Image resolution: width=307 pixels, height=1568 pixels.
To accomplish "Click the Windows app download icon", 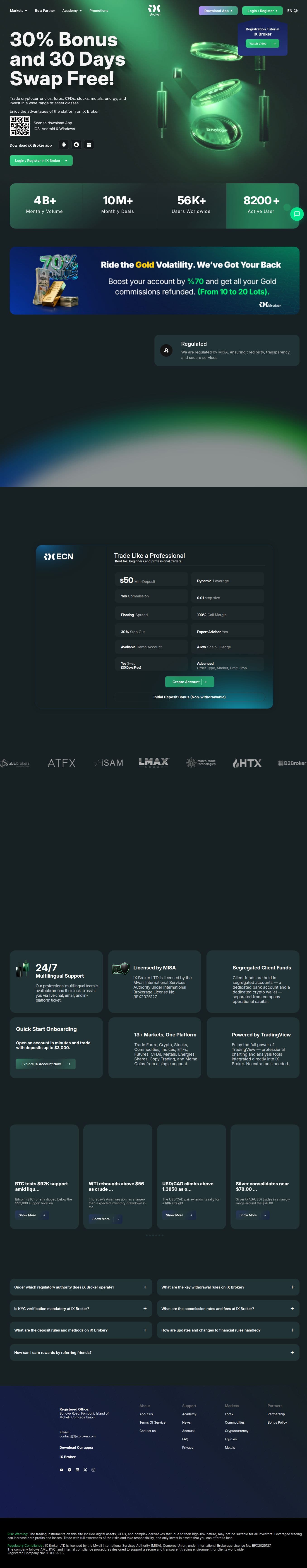I will [x=89, y=145].
